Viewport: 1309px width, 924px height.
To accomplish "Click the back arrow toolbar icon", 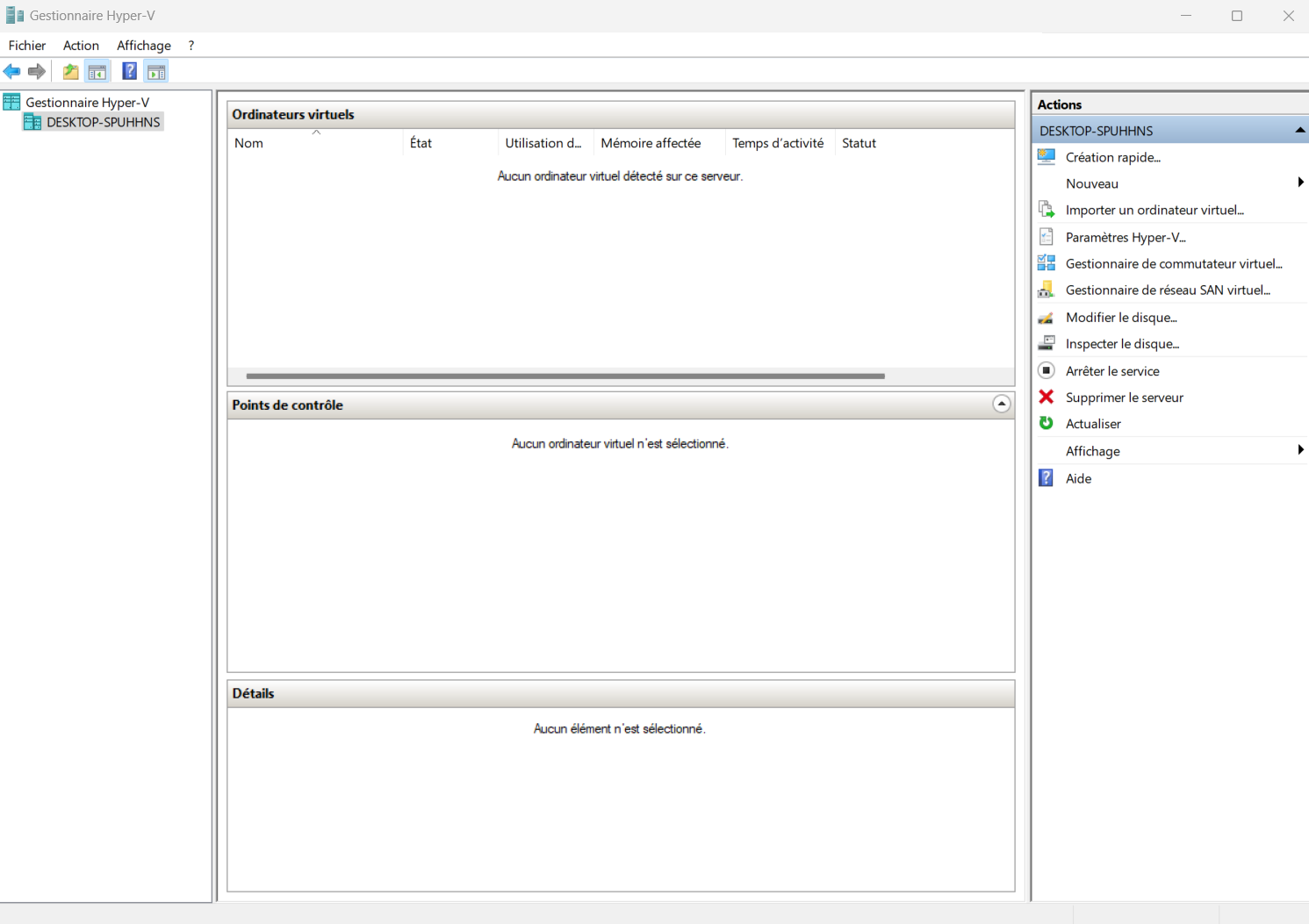I will click(x=12, y=72).
